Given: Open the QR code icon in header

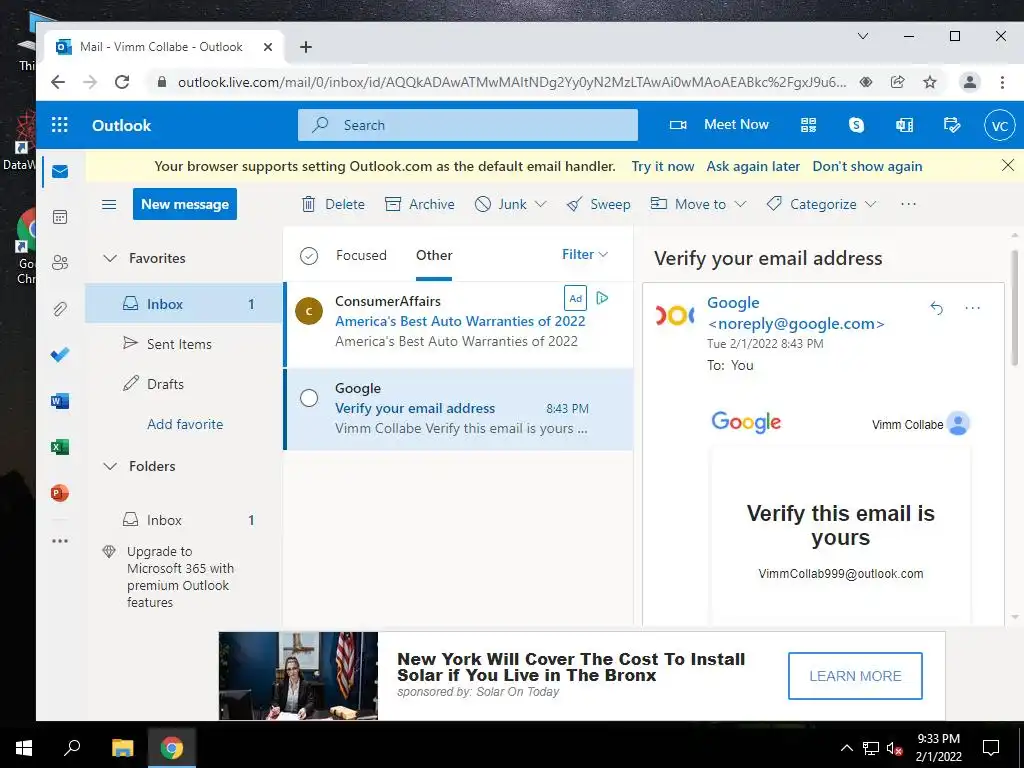Looking at the screenshot, I should pyautogui.click(x=808, y=125).
